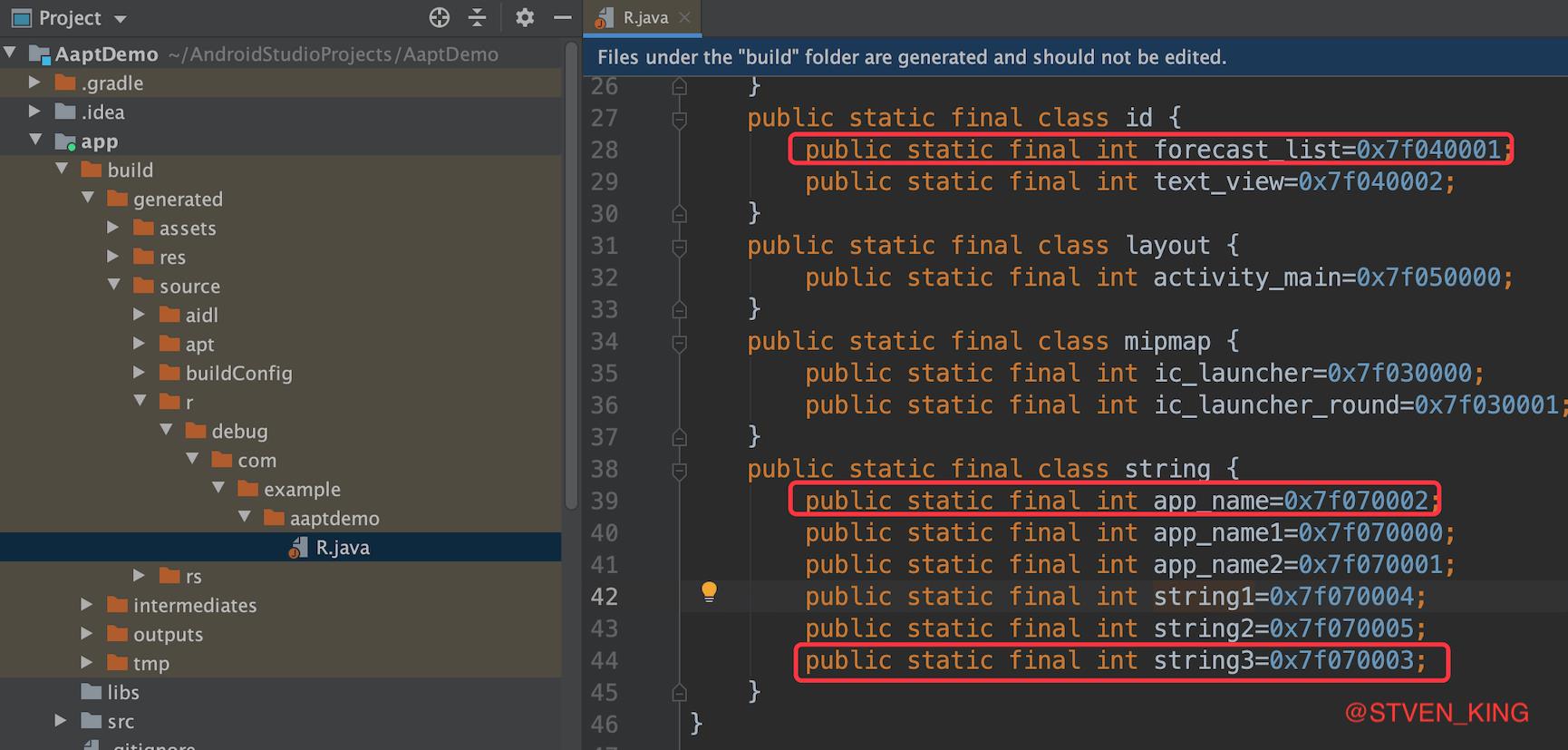Expand the outputs folder

pyautogui.click(x=87, y=634)
